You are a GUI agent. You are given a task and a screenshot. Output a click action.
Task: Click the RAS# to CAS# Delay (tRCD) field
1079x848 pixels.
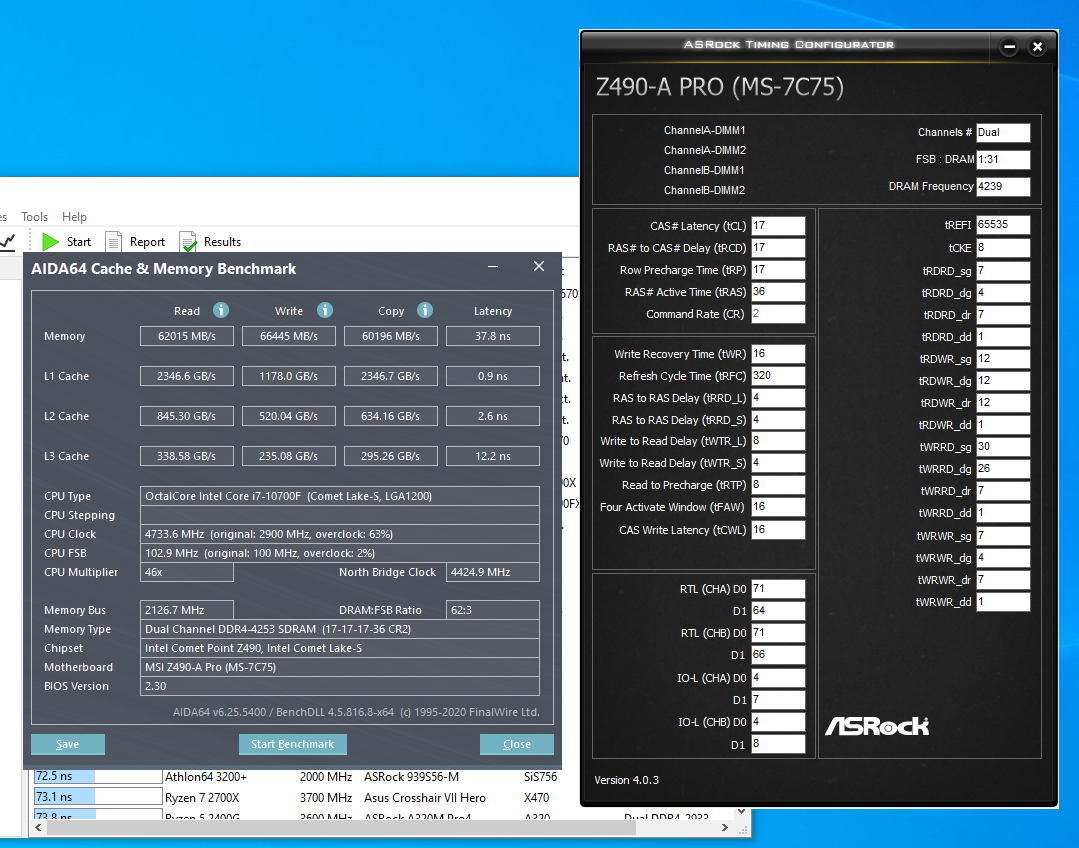[778, 248]
